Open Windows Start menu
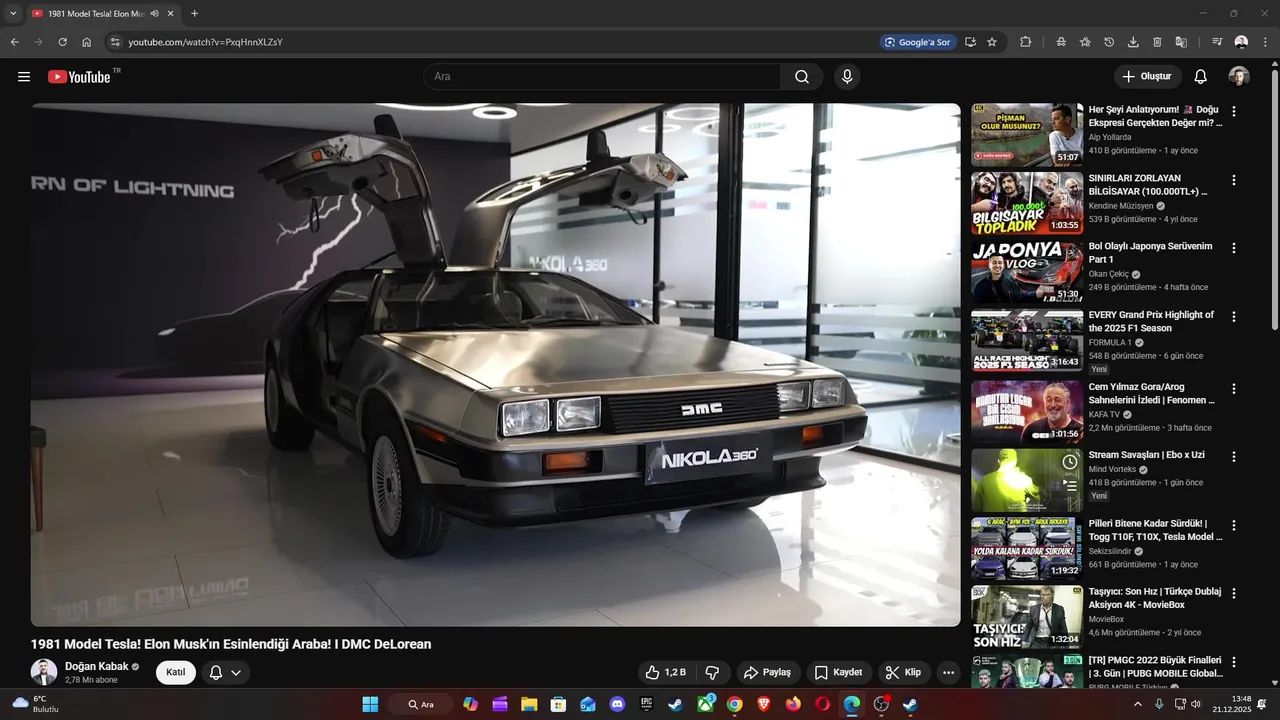 point(370,704)
